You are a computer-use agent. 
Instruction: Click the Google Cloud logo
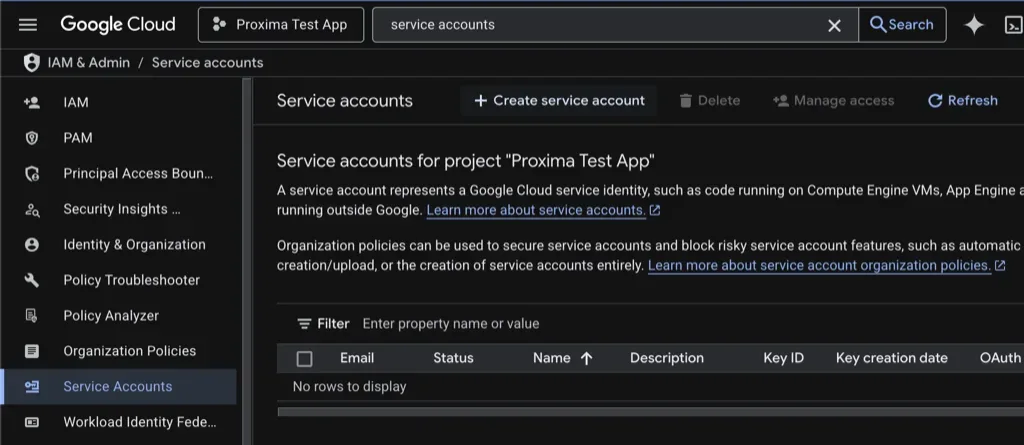coord(118,25)
